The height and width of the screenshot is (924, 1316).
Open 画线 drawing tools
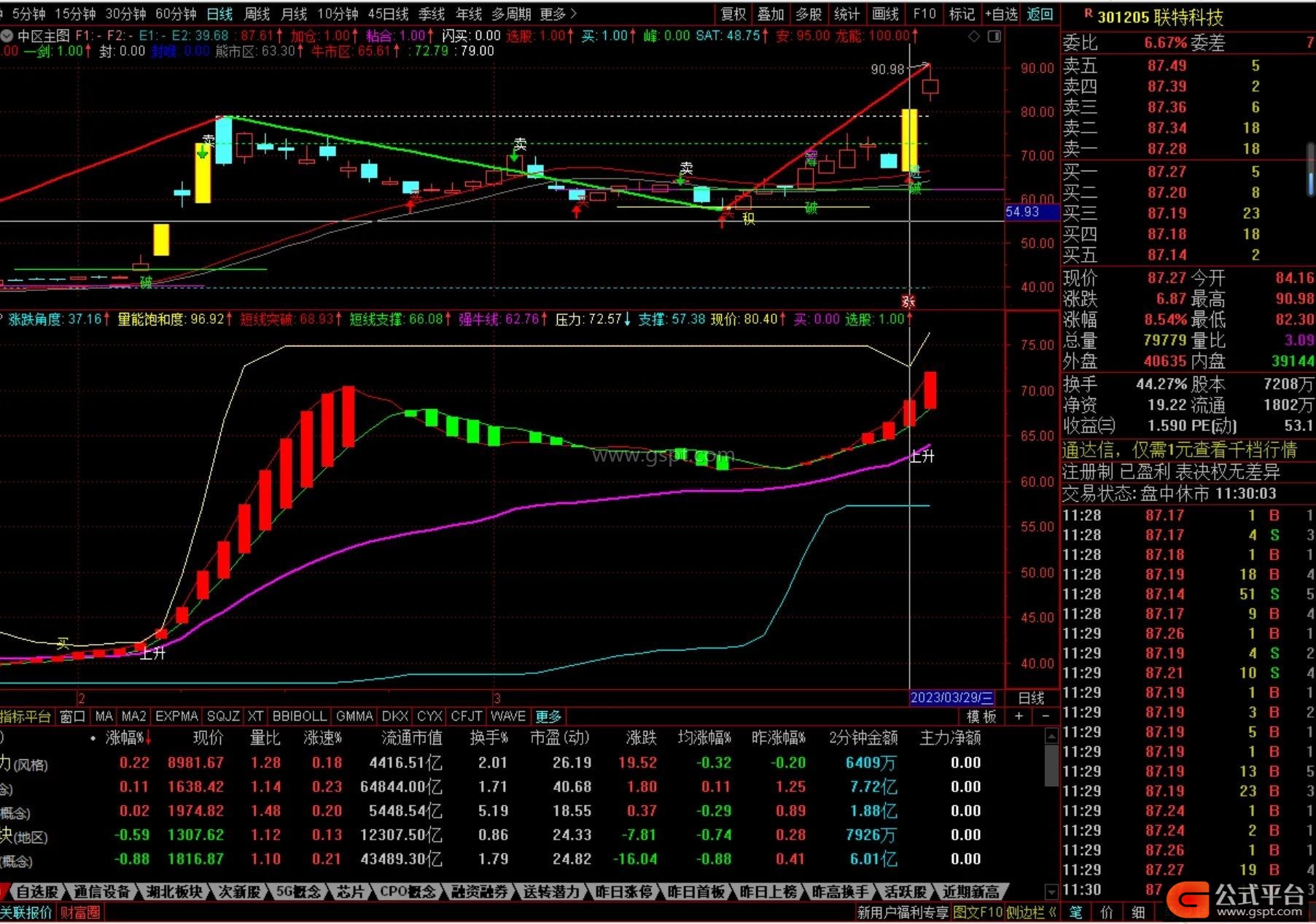click(x=885, y=14)
